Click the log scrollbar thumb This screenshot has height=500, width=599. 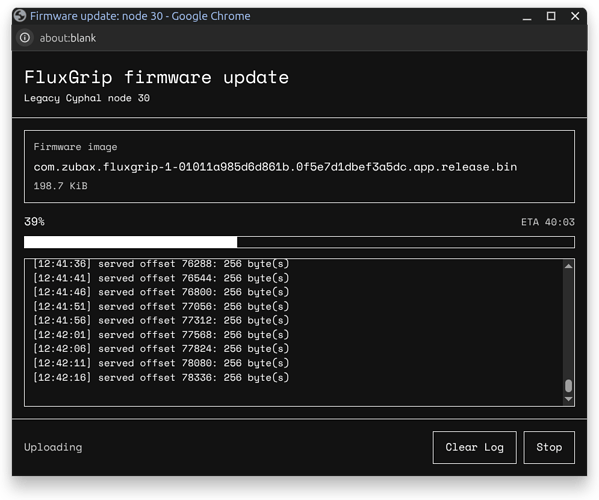(568, 385)
